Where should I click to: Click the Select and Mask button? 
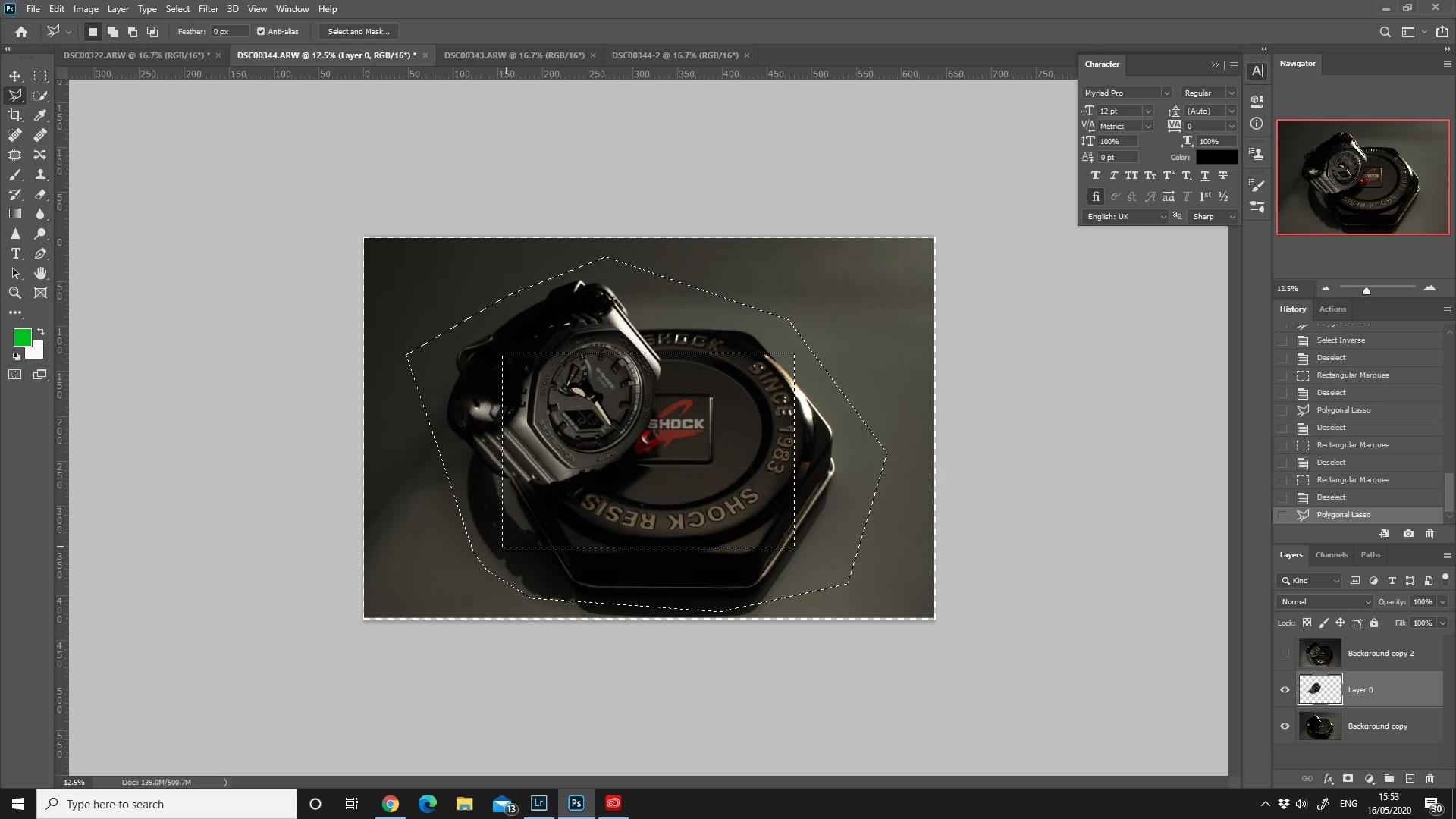pyautogui.click(x=359, y=32)
